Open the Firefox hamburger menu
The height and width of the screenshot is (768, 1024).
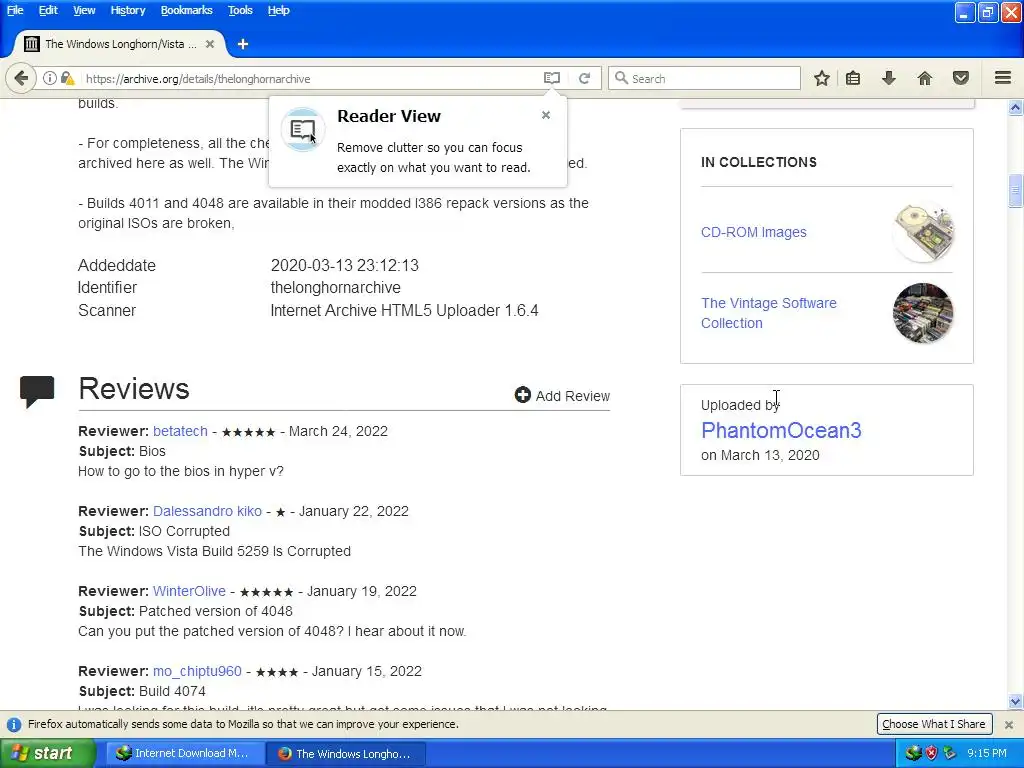pos(1003,78)
